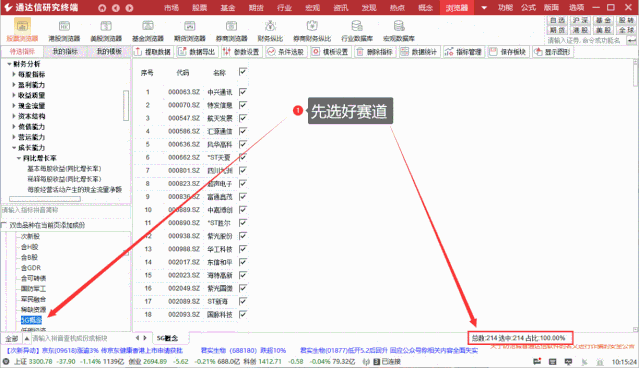Collapse the 财务分析 tree node
Viewport: 639px width, 368px height.
coord(9,64)
